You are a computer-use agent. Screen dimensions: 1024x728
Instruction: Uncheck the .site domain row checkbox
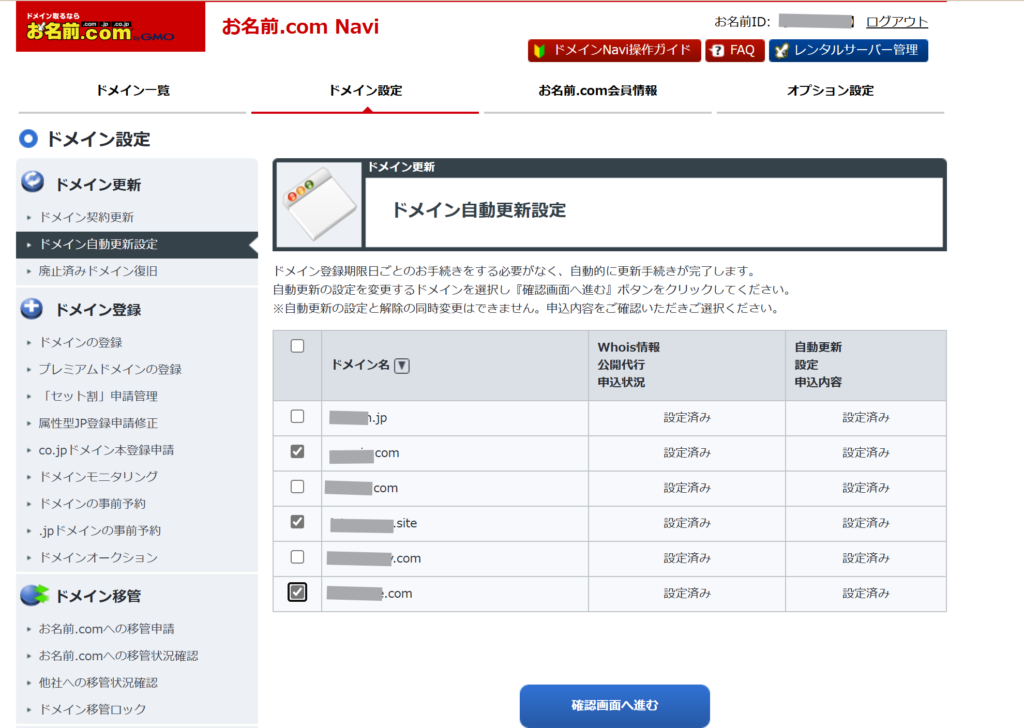pyautogui.click(x=297, y=522)
